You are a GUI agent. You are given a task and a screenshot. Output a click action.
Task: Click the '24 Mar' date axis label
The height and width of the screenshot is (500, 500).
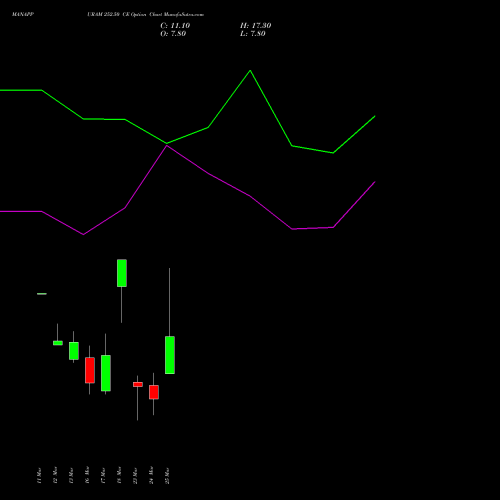coord(151,475)
